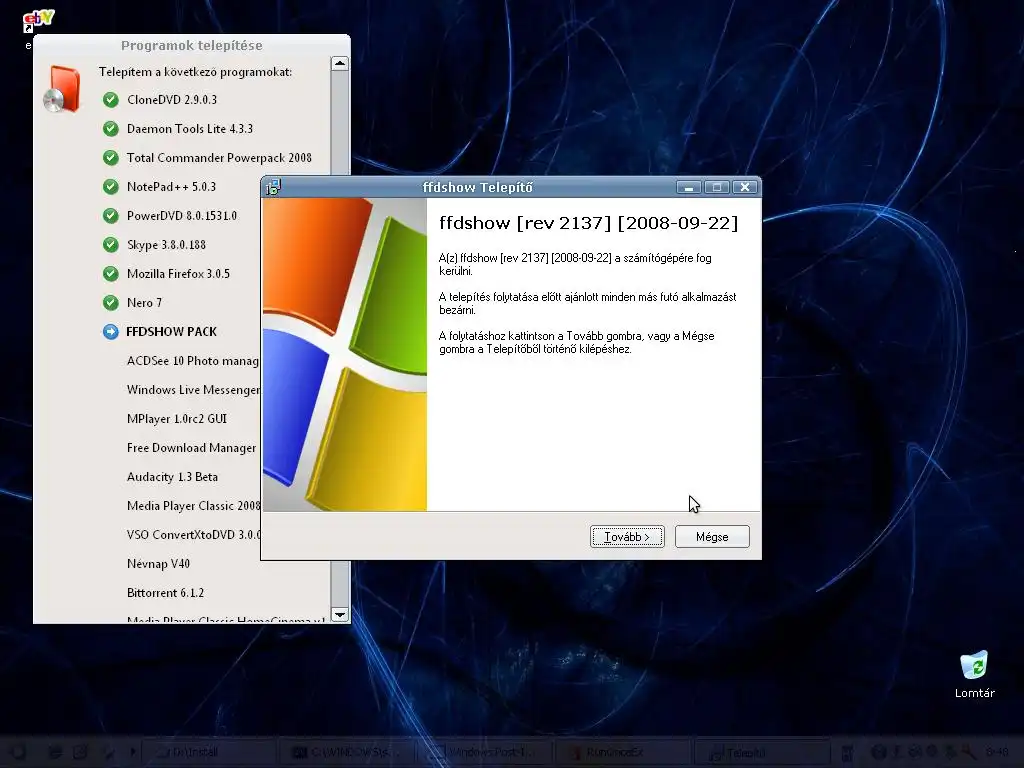
Task: Select the Névnap V40 entry
Action: (x=158, y=564)
